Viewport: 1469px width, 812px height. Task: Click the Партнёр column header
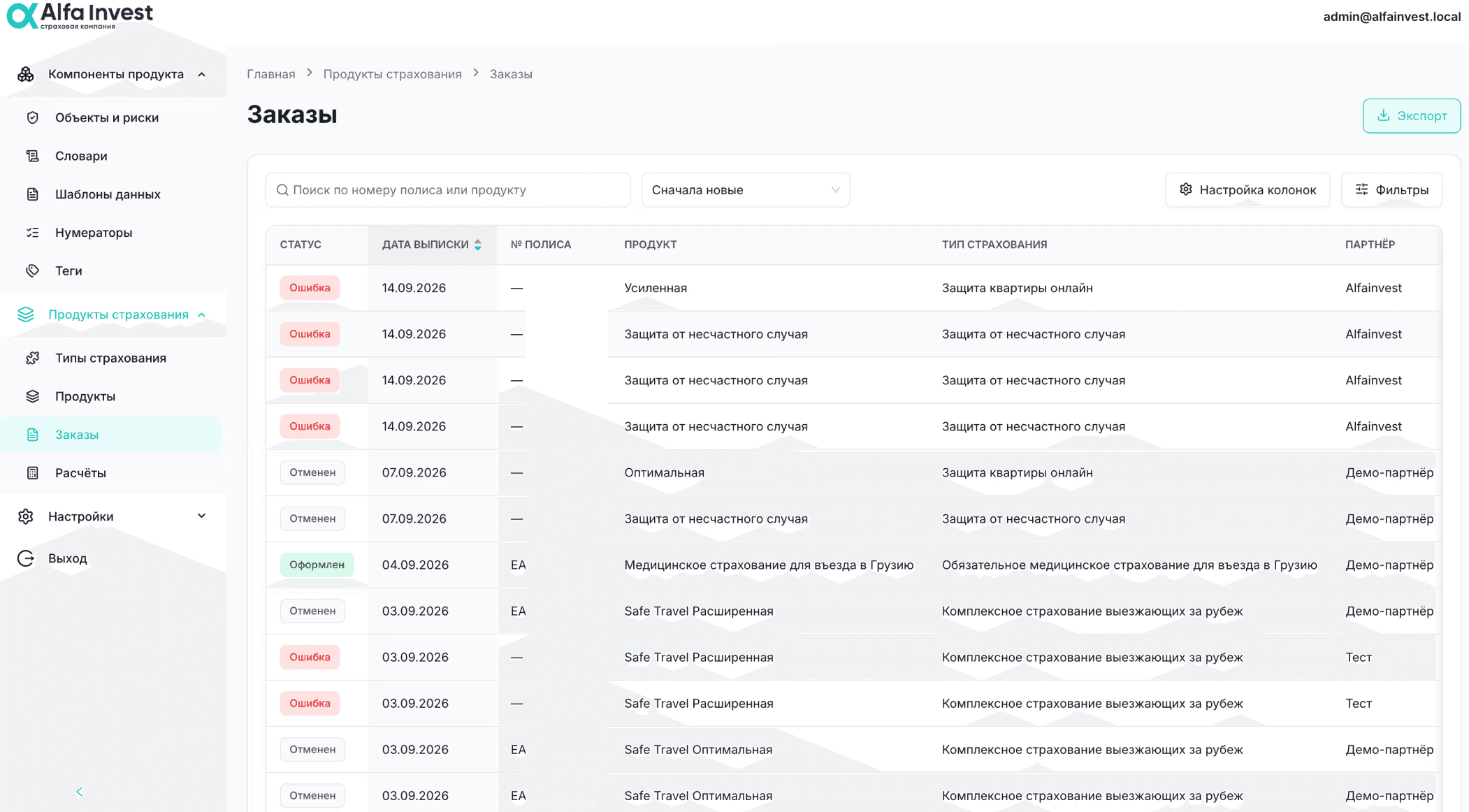pos(1370,245)
